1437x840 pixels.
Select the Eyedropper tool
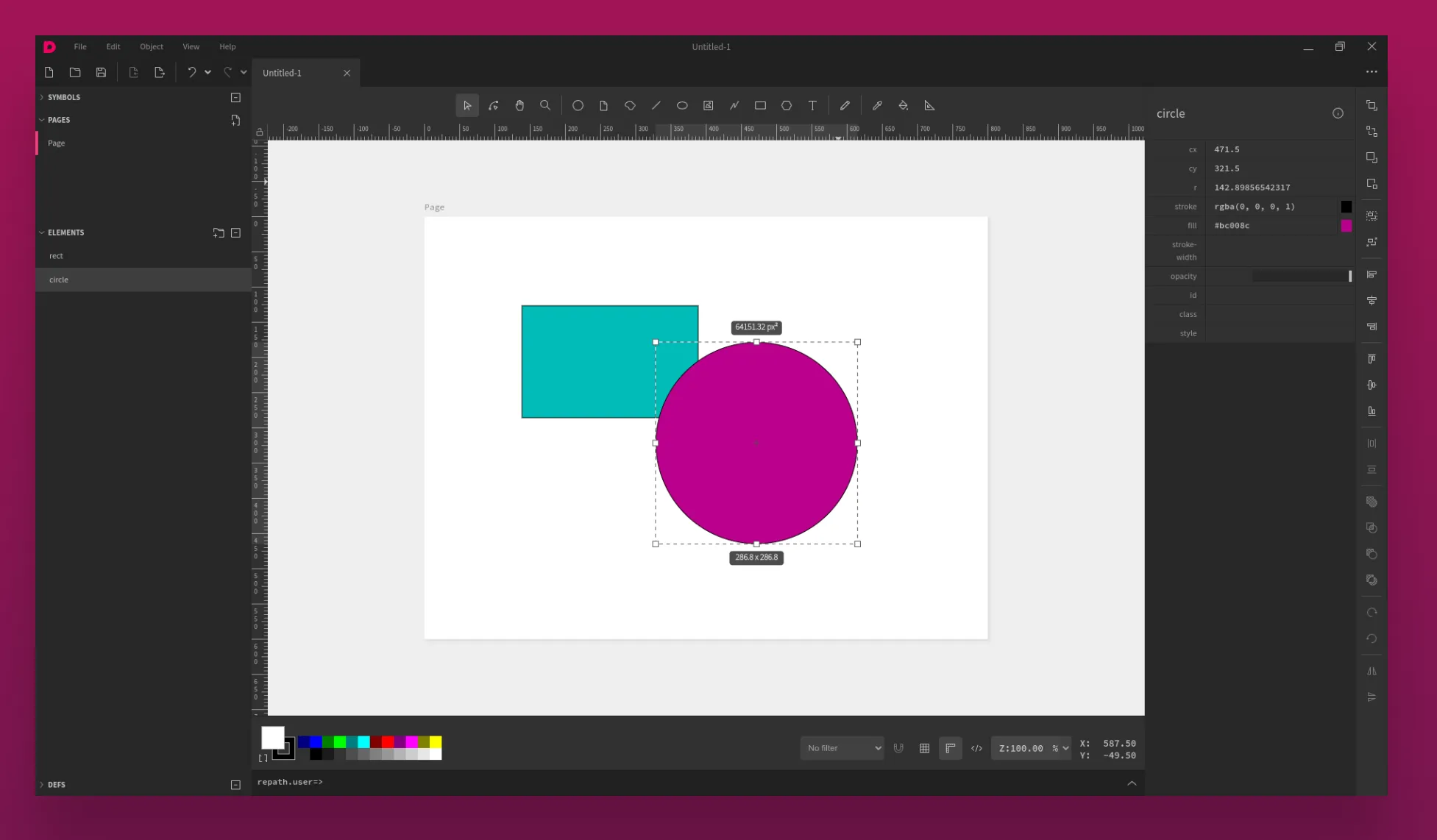coord(877,105)
